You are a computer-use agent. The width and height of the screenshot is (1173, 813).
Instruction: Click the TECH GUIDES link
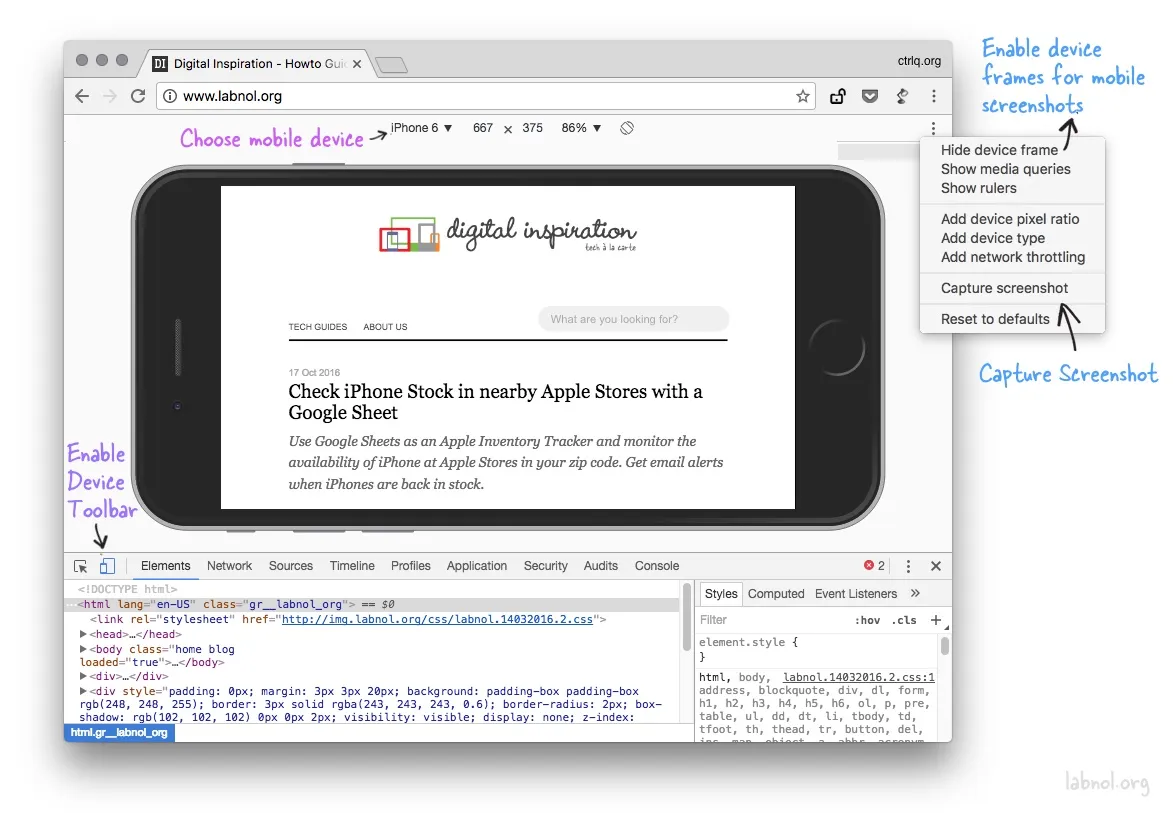point(317,327)
